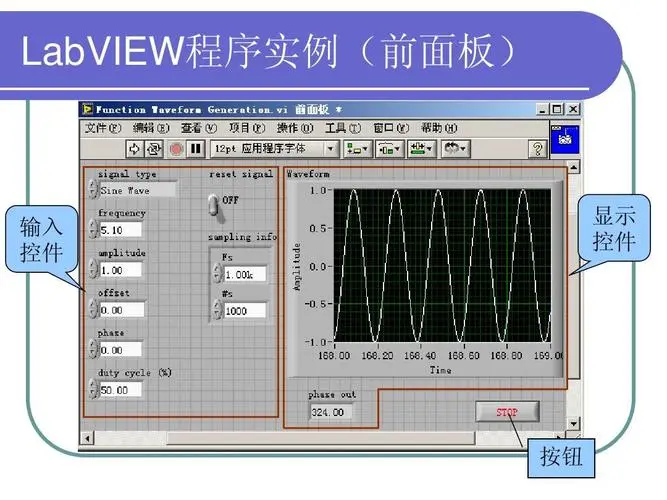Click the horizontal scrollbar left arrow
This screenshot has height=500, width=667.
click(87, 438)
